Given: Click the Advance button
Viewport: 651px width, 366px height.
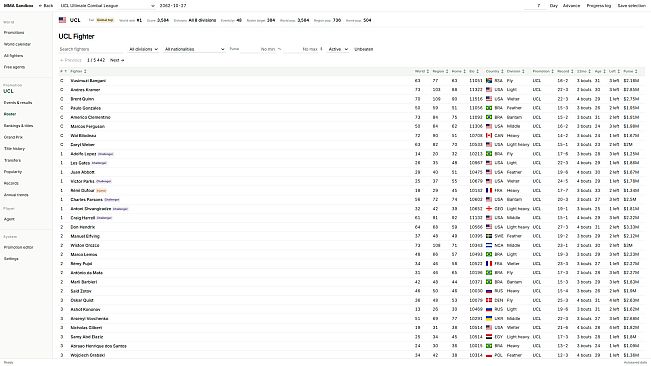Looking at the screenshot, I should [x=571, y=6].
